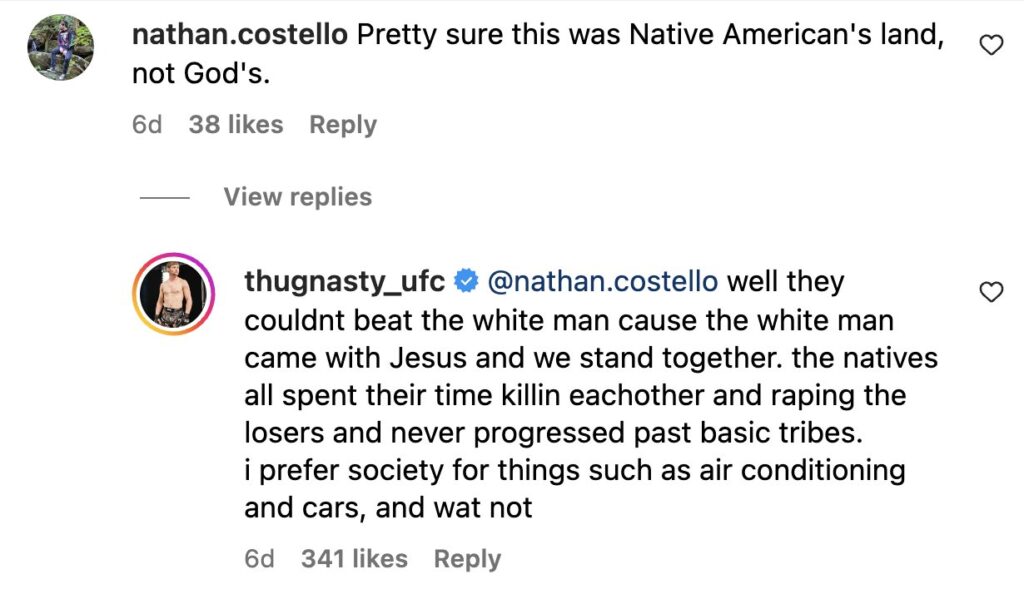
Task: Reply to nathan.costello's comment
Action: (x=343, y=125)
